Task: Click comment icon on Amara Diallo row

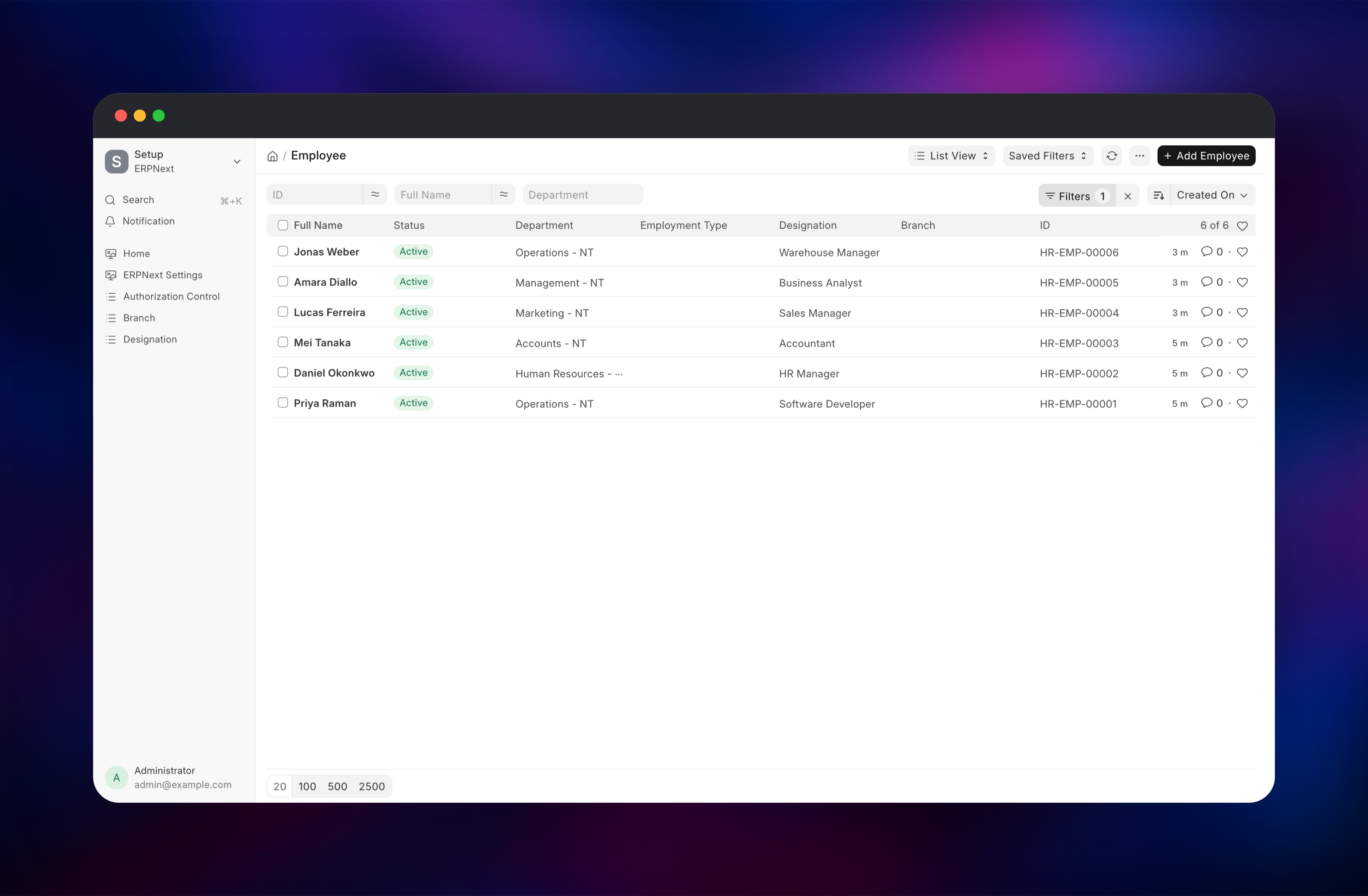Action: pyautogui.click(x=1206, y=282)
